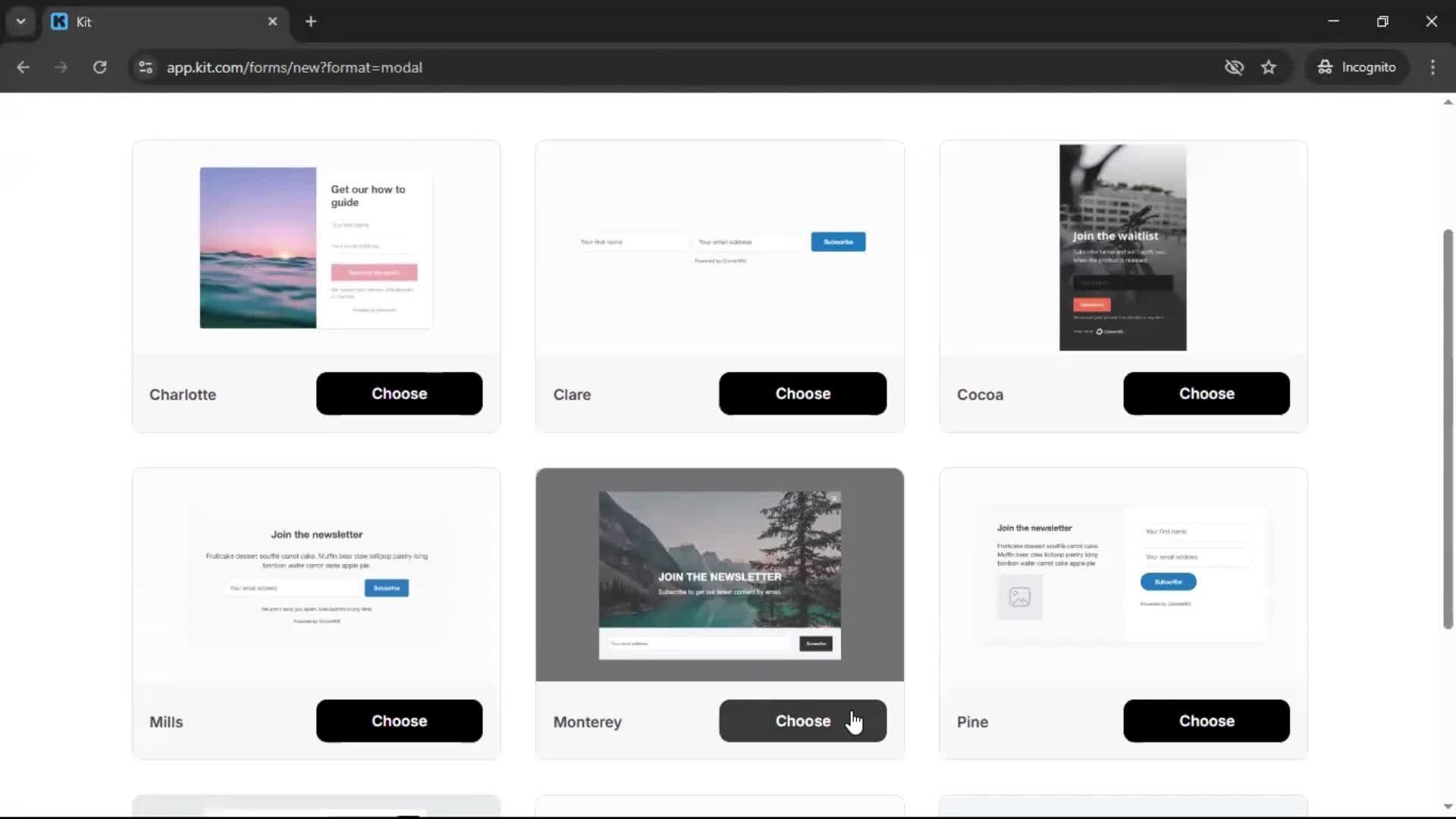Choose the Charlotte template

tap(399, 393)
